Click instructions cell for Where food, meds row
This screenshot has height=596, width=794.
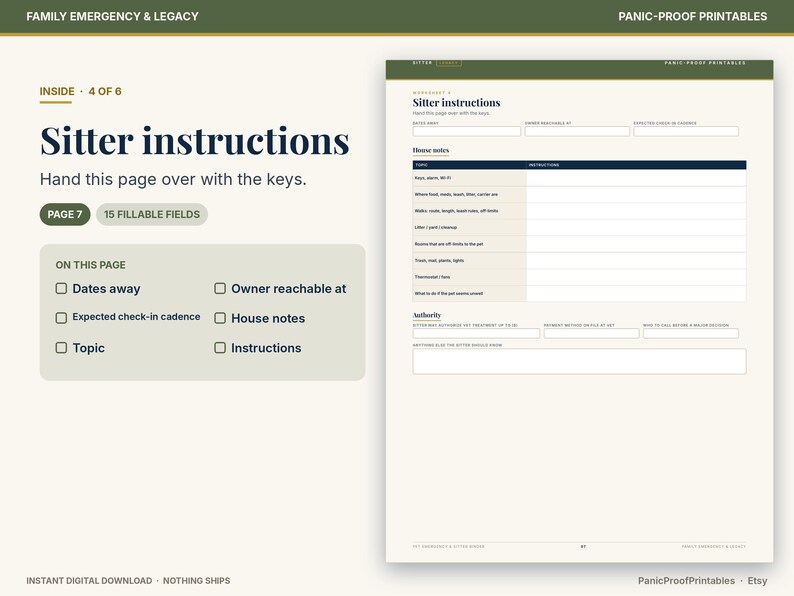636,194
